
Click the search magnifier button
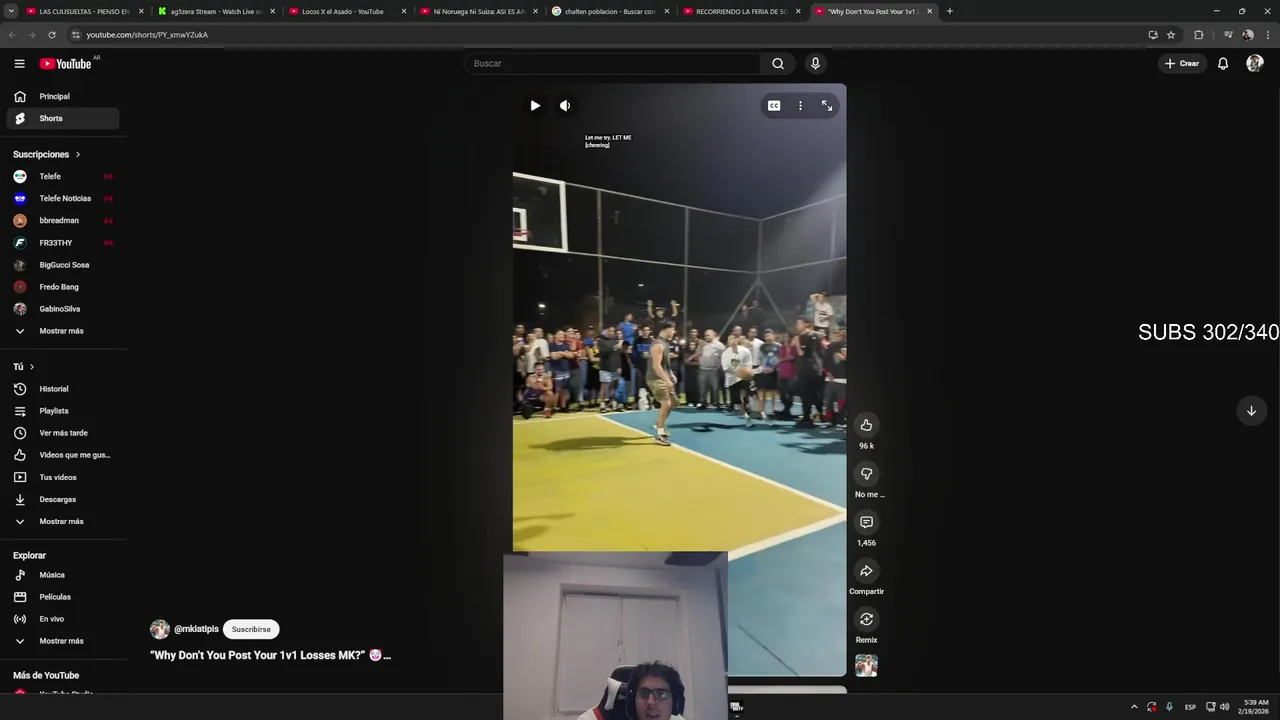click(778, 64)
